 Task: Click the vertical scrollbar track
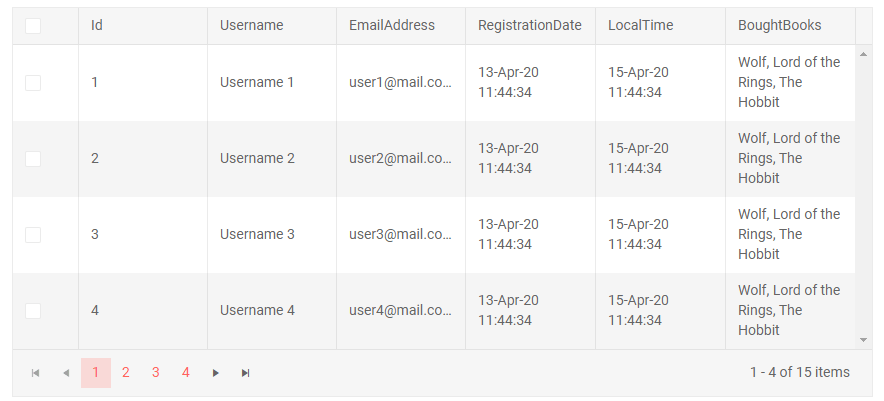(x=863, y=200)
